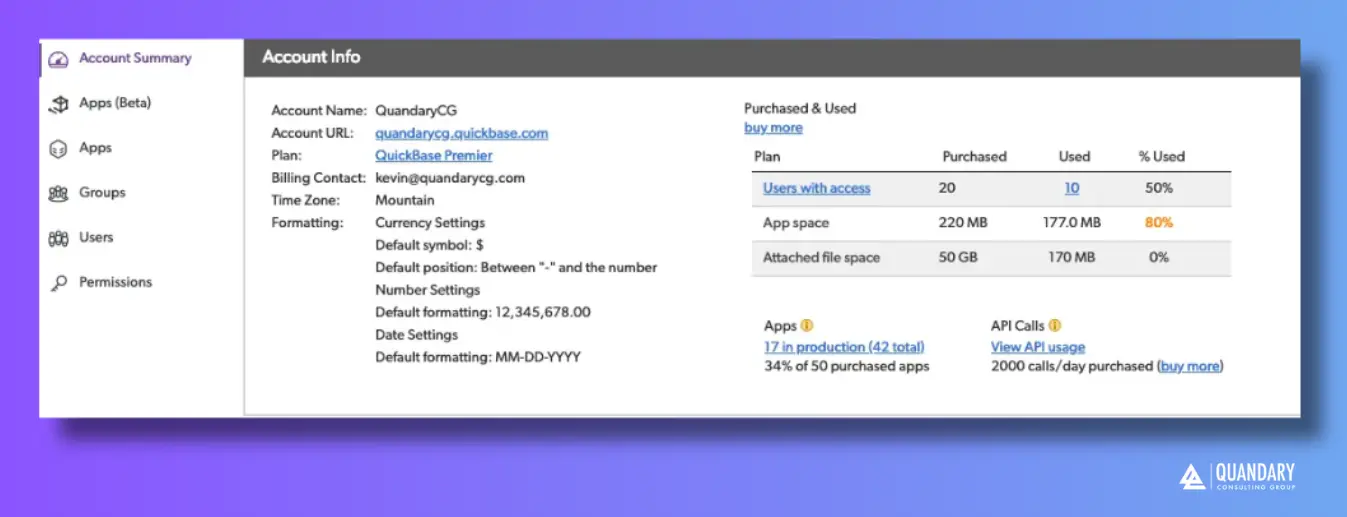Screen dimensions: 1347x517
Task: Click the 12,345,678.00 default formatting line
Action: coord(483,312)
